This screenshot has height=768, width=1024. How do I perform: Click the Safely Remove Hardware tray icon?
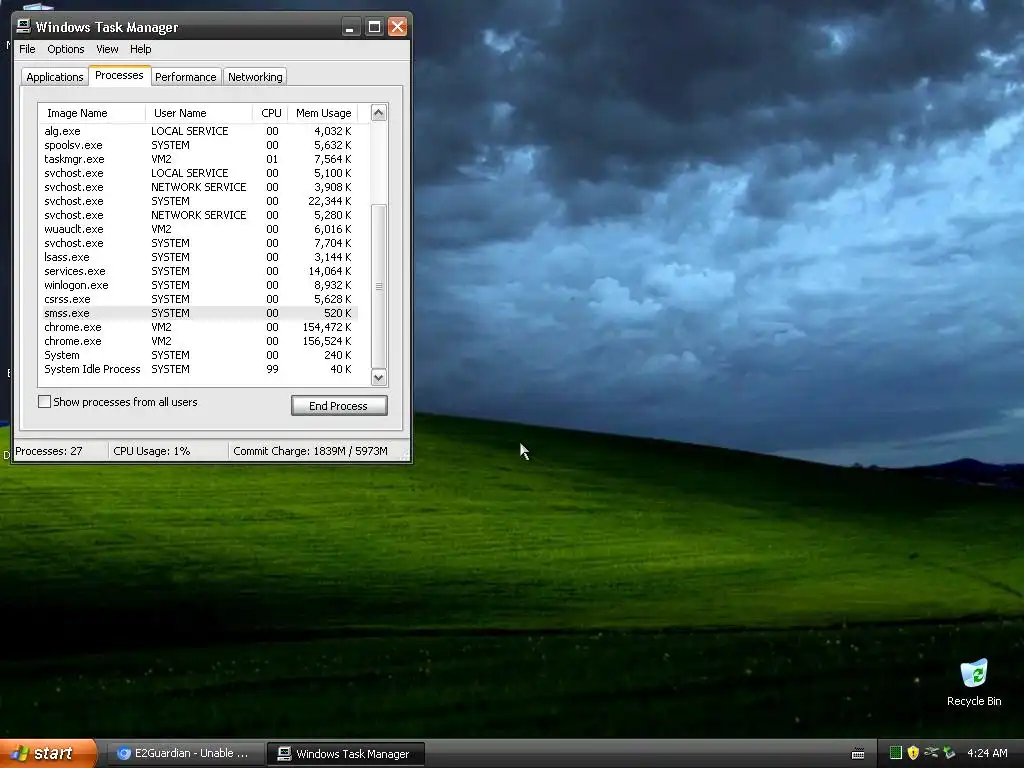(931, 753)
